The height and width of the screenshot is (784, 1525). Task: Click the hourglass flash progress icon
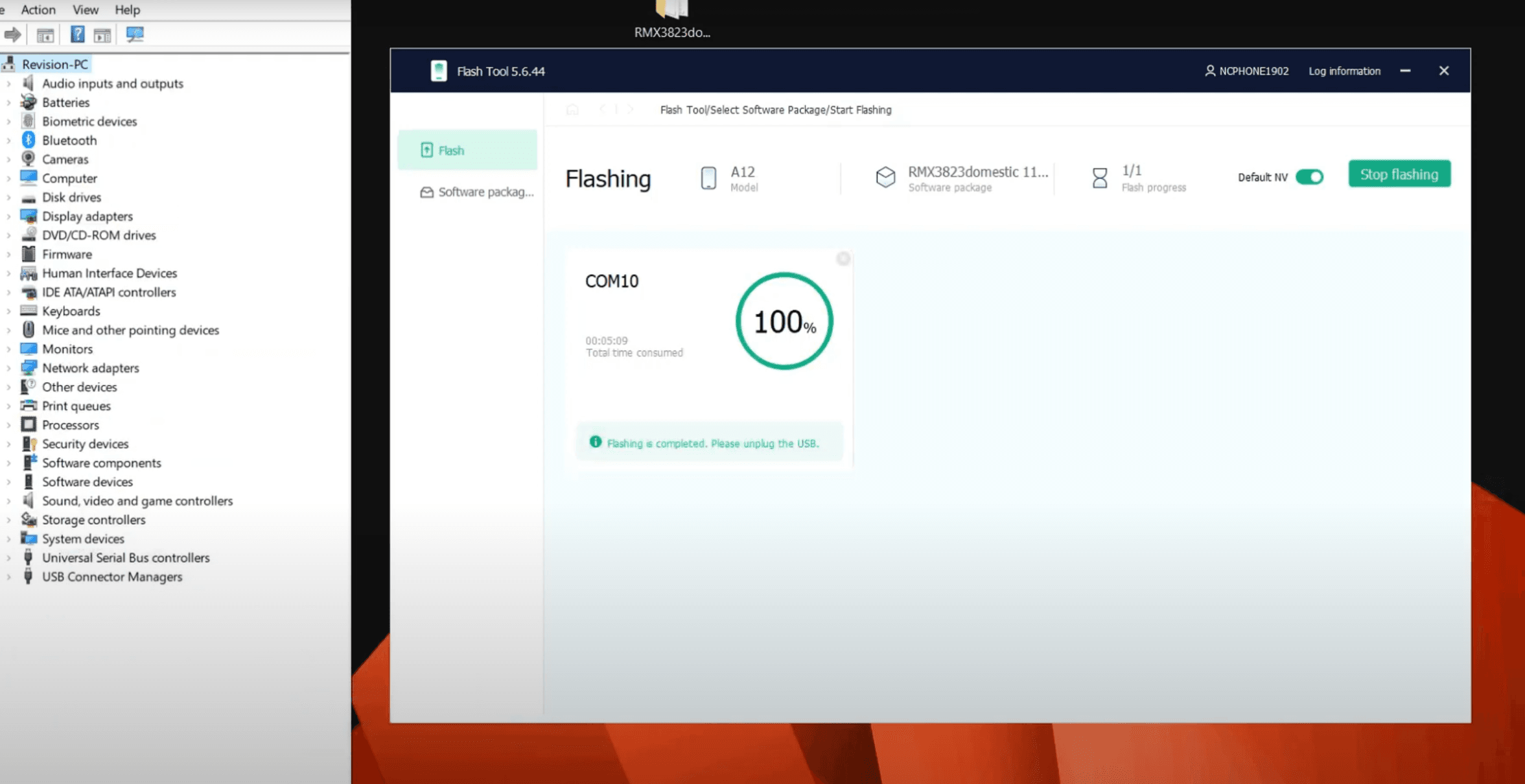1100,178
